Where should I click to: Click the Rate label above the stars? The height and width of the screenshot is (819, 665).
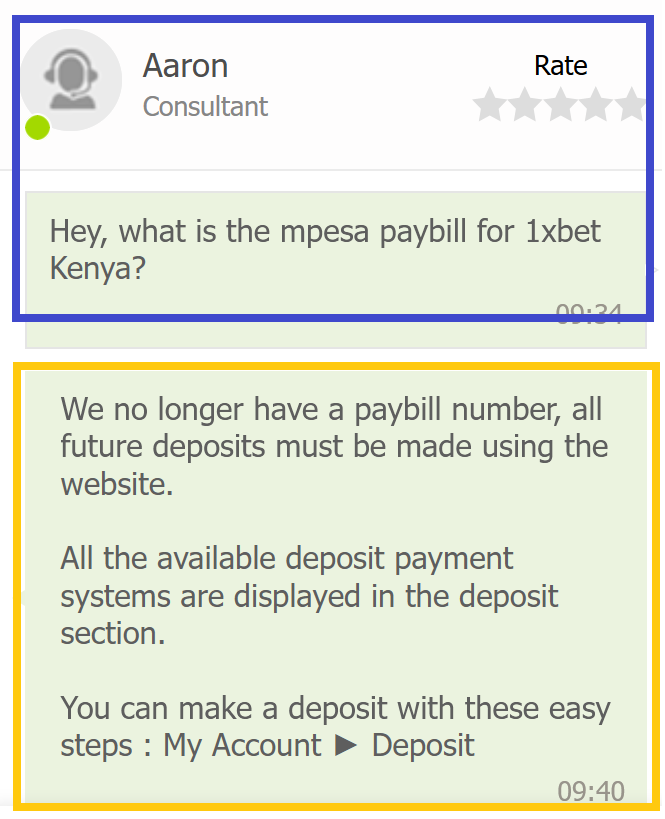tap(561, 66)
